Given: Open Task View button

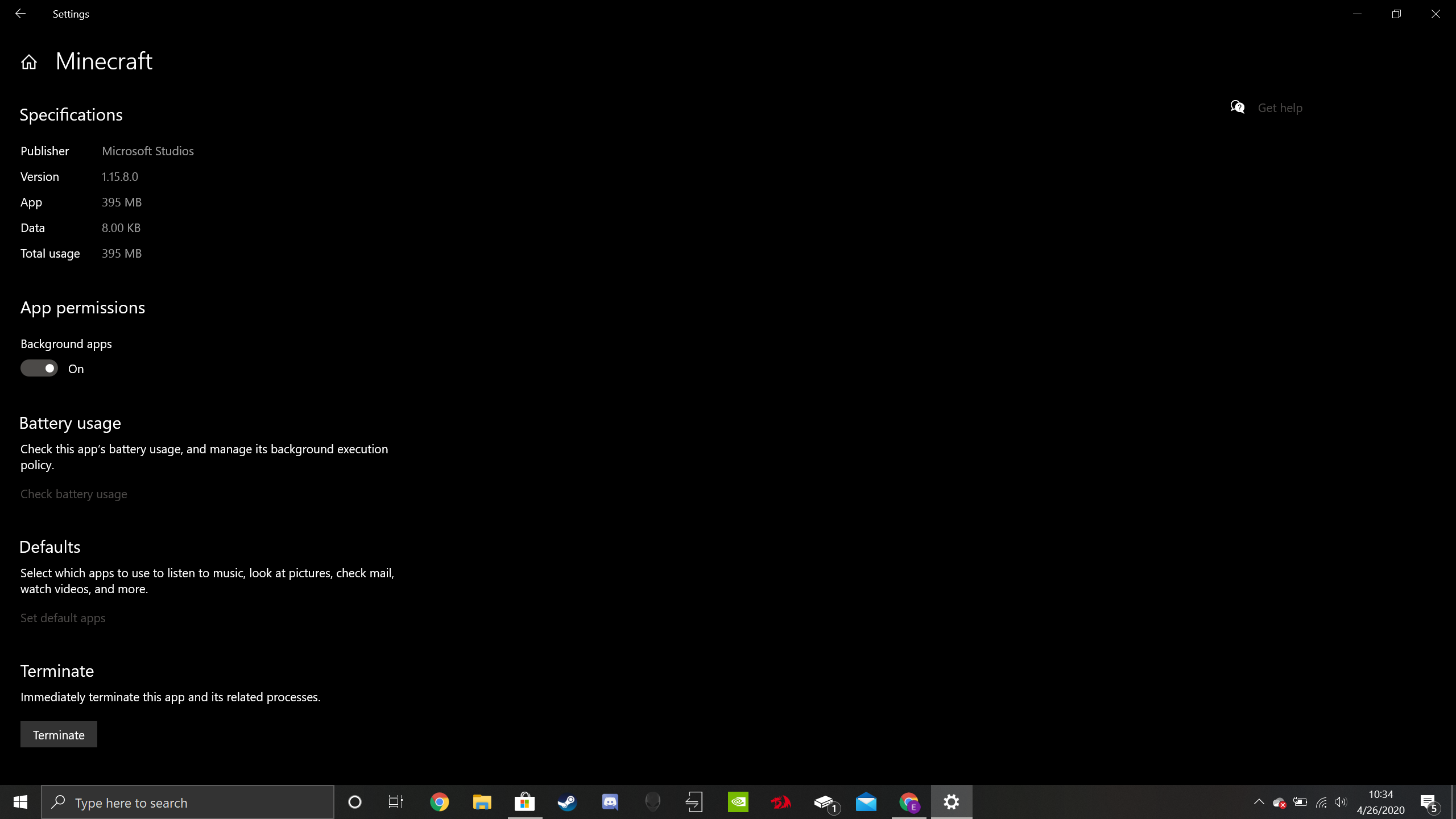Looking at the screenshot, I should point(396,803).
